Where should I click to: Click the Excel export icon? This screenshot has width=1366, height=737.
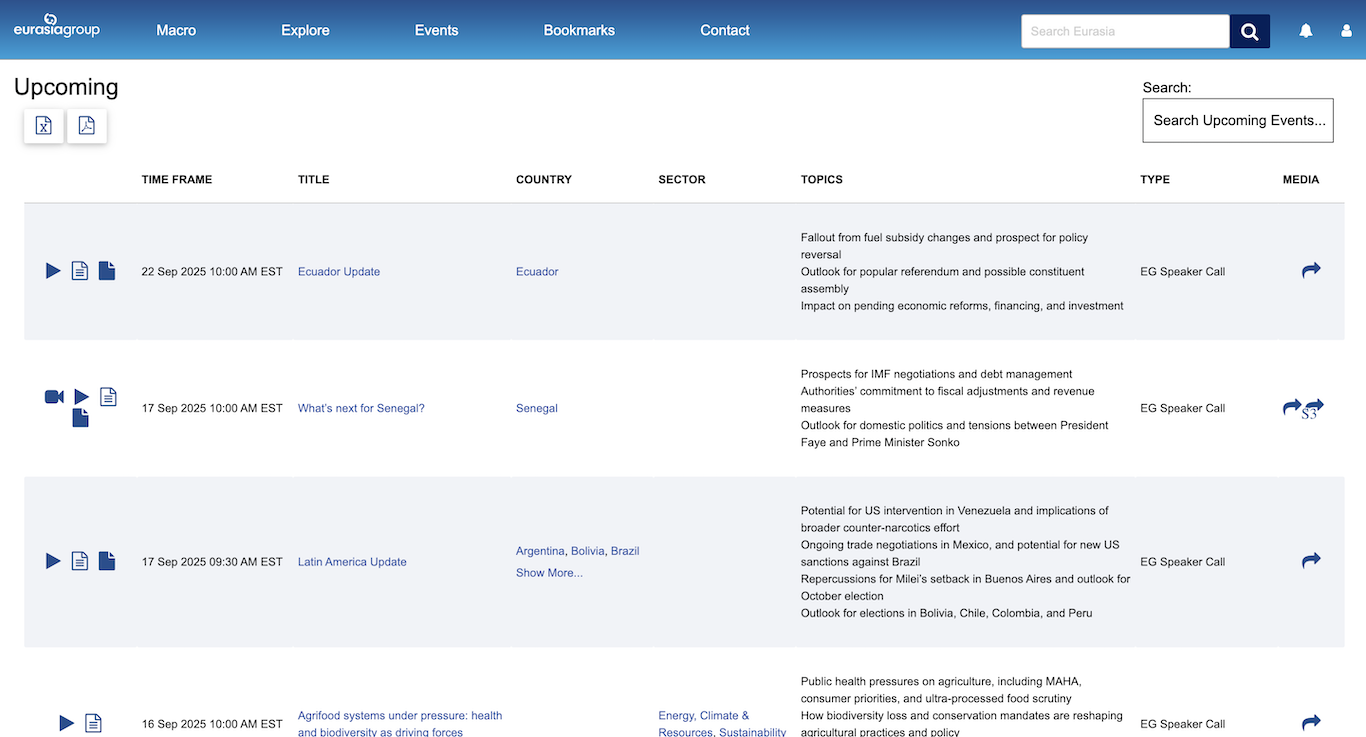pyautogui.click(x=44, y=126)
